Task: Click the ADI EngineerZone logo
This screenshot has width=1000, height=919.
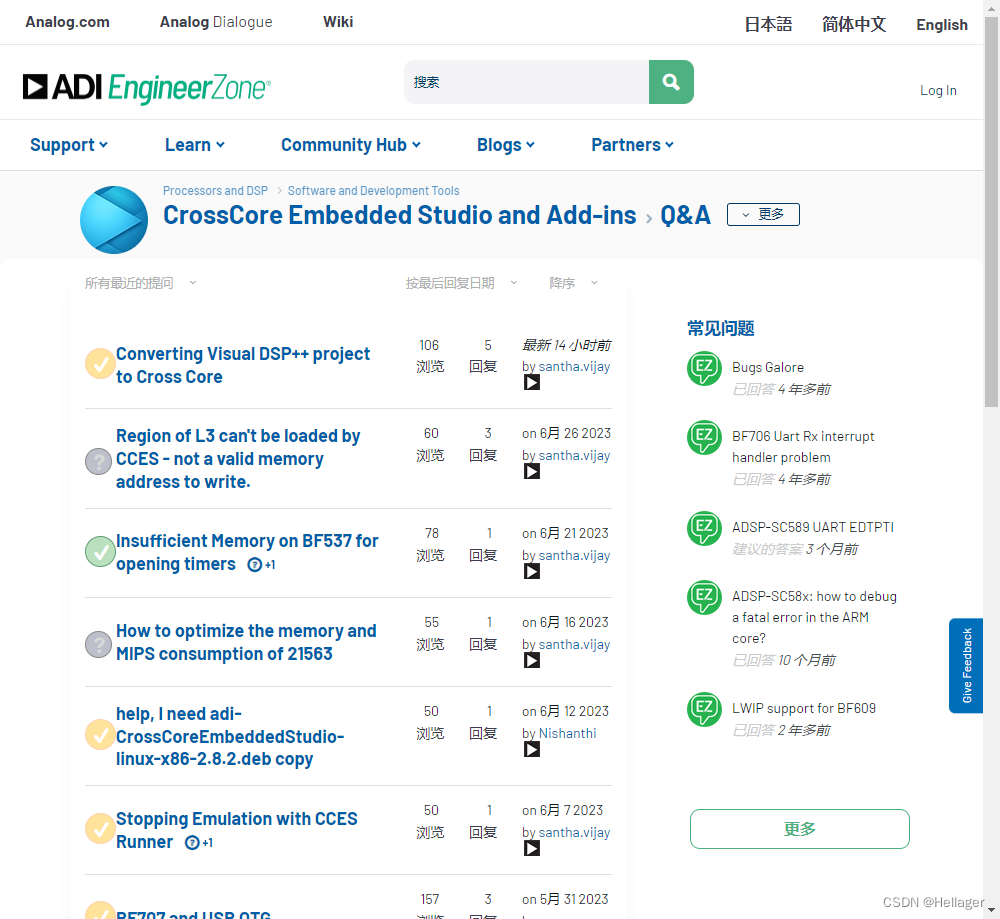Action: coord(146,89)
